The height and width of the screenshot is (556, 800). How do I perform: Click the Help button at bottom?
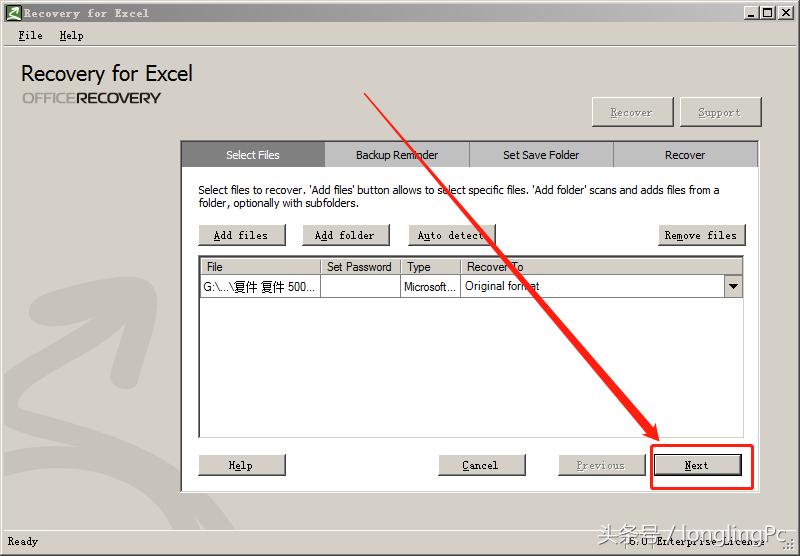coord(241,465)
